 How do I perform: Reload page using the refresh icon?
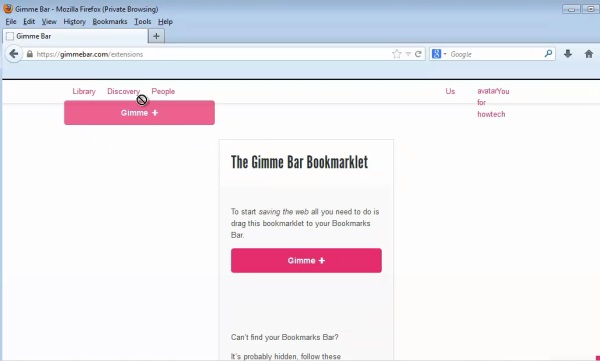tap(418, 54)
